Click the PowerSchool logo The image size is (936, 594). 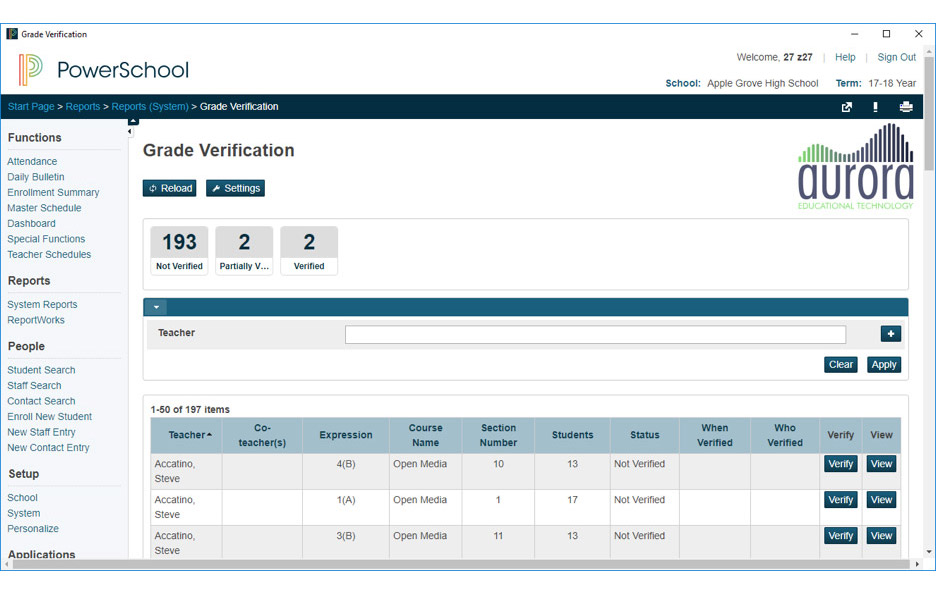[x=104, y=69]
